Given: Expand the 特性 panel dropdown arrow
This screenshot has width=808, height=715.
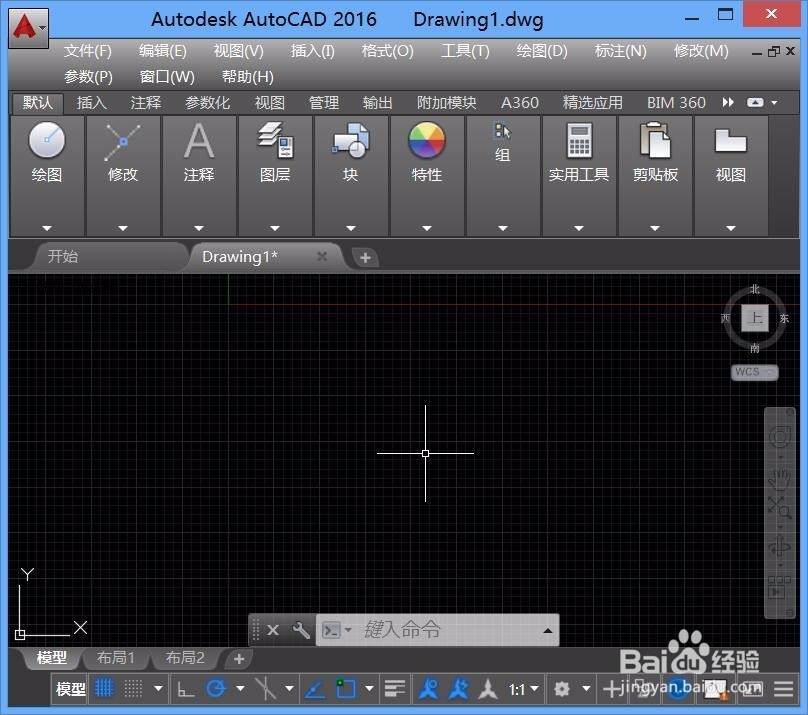Looking at the screenshot, I should point(427,228).
